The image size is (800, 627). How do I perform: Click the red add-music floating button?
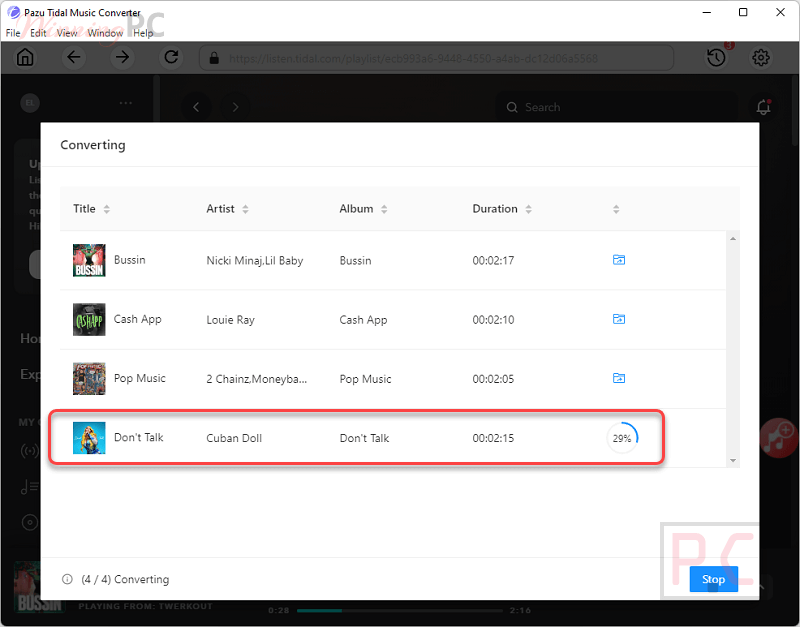click(779, 438)
